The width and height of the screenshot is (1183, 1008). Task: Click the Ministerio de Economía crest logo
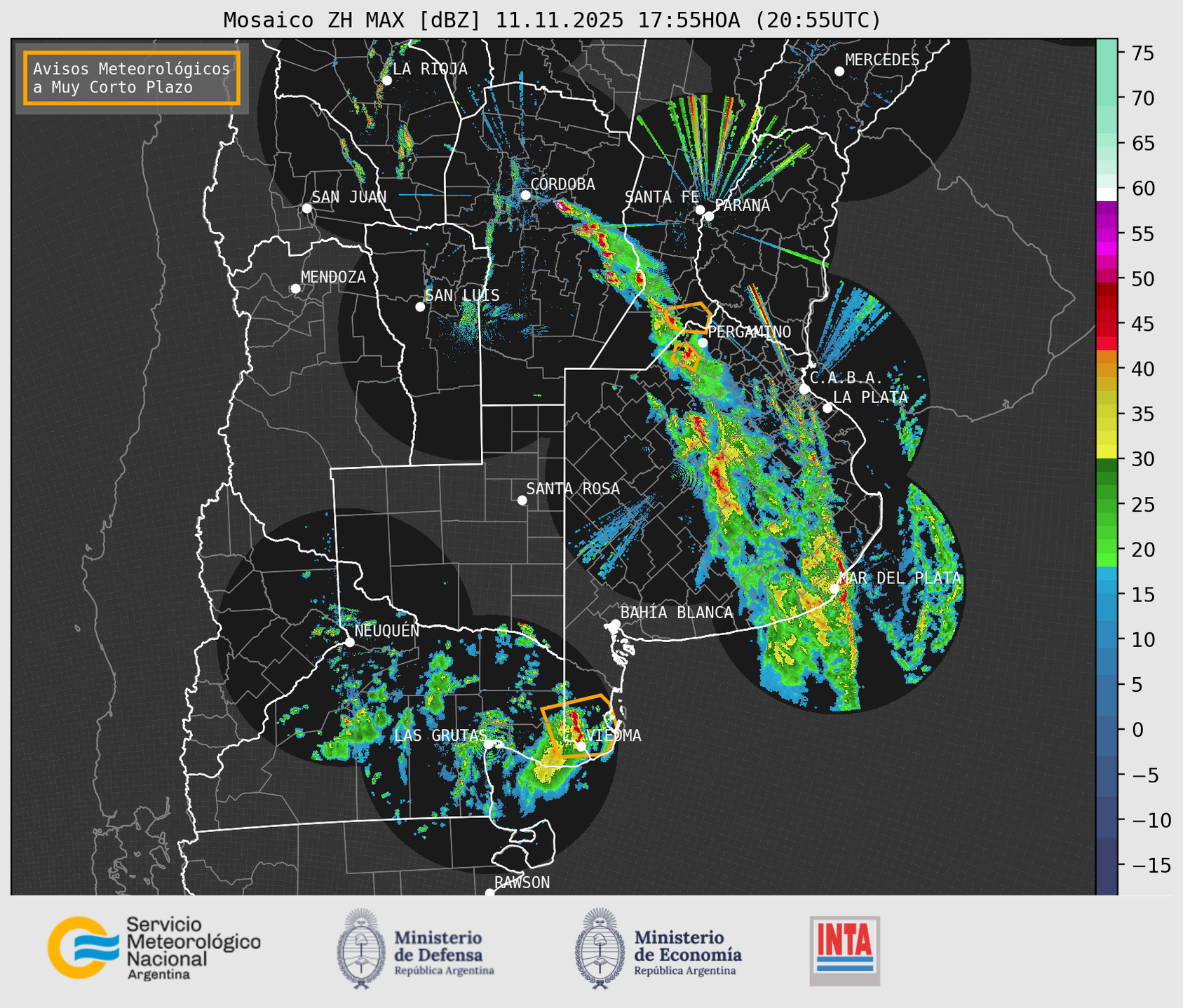(x=599, y=948)
